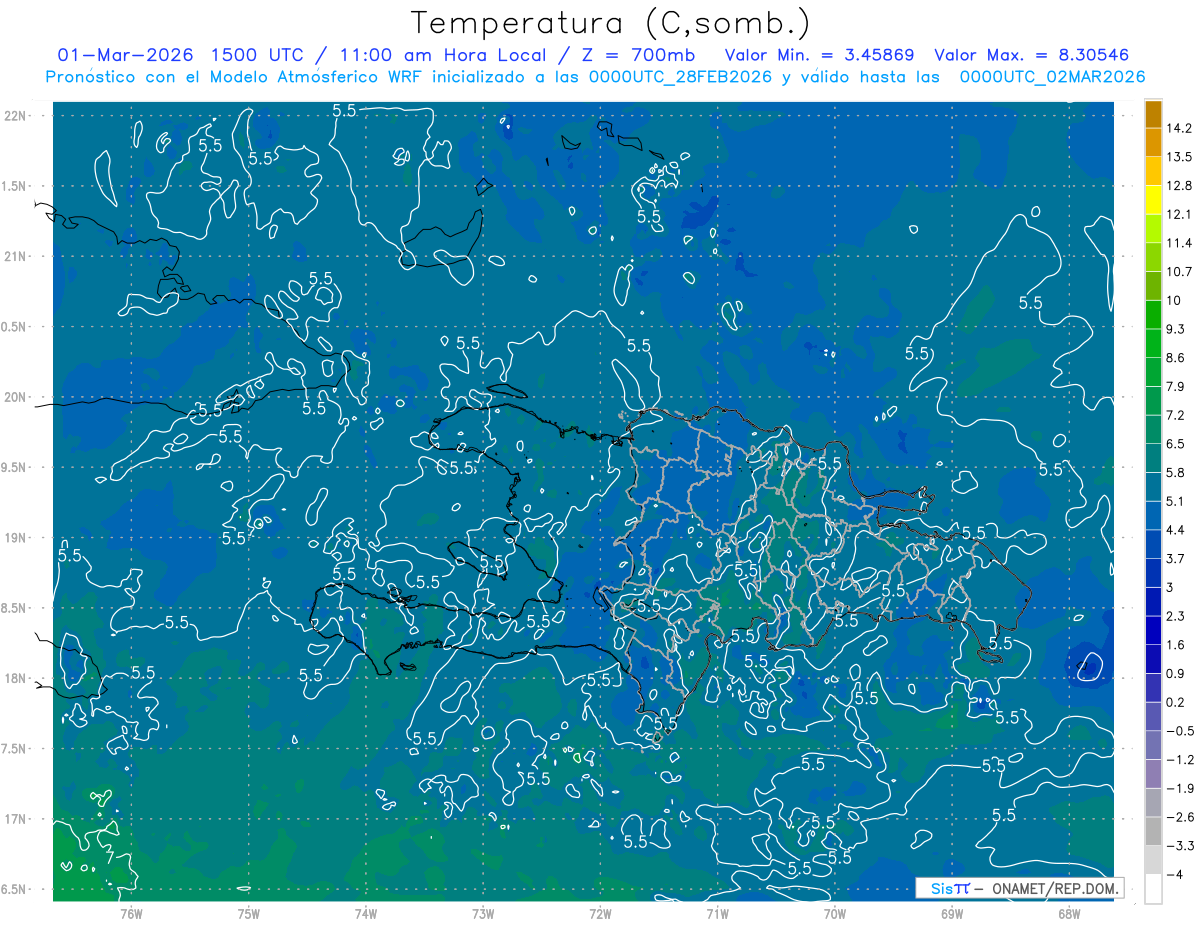1200x927 pixels.
Task: Click the SisTT ONAMET/REP.DOM. credit box
Action: tap(1019, 888)
